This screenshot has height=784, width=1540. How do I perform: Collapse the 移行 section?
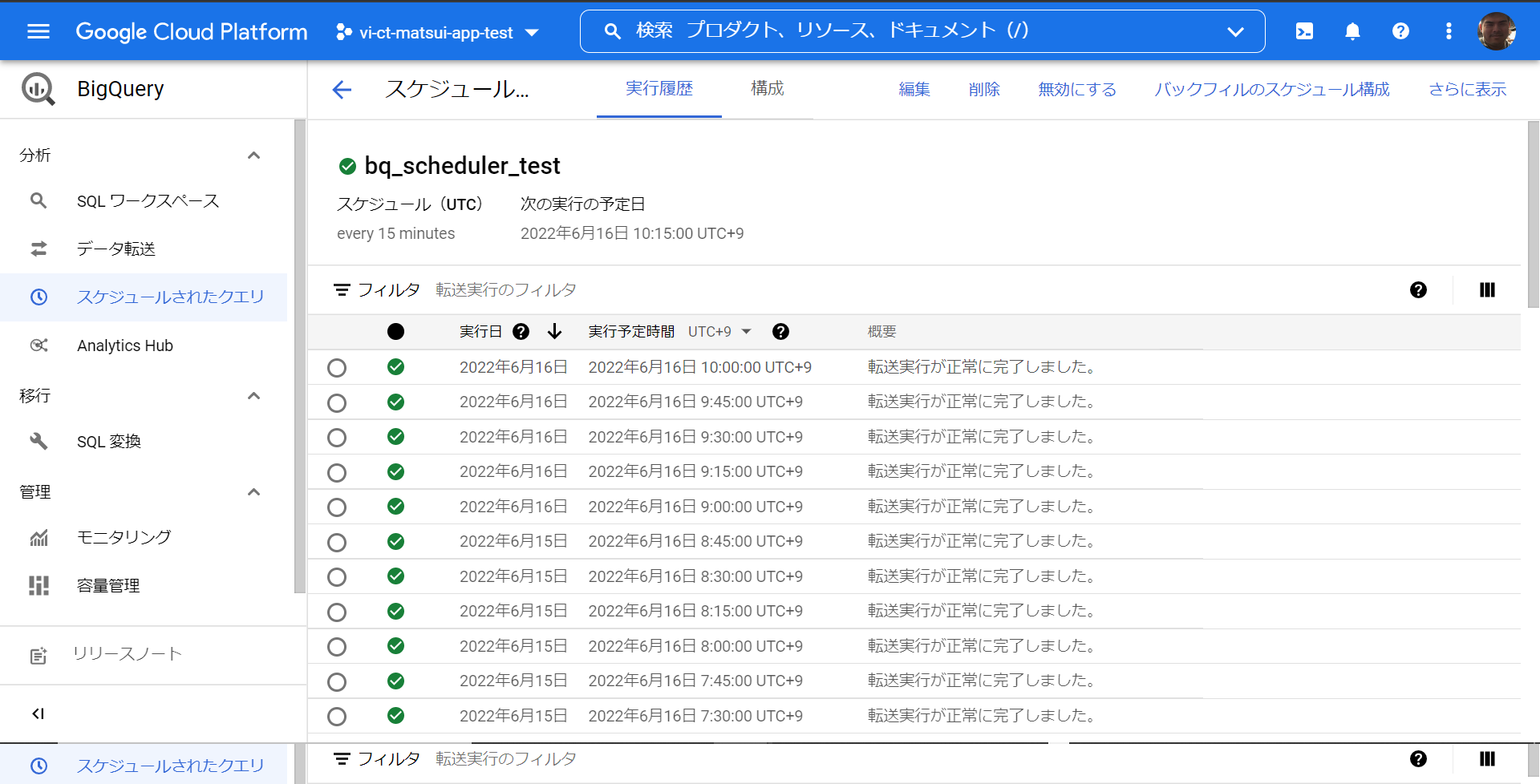pos(253,396)
